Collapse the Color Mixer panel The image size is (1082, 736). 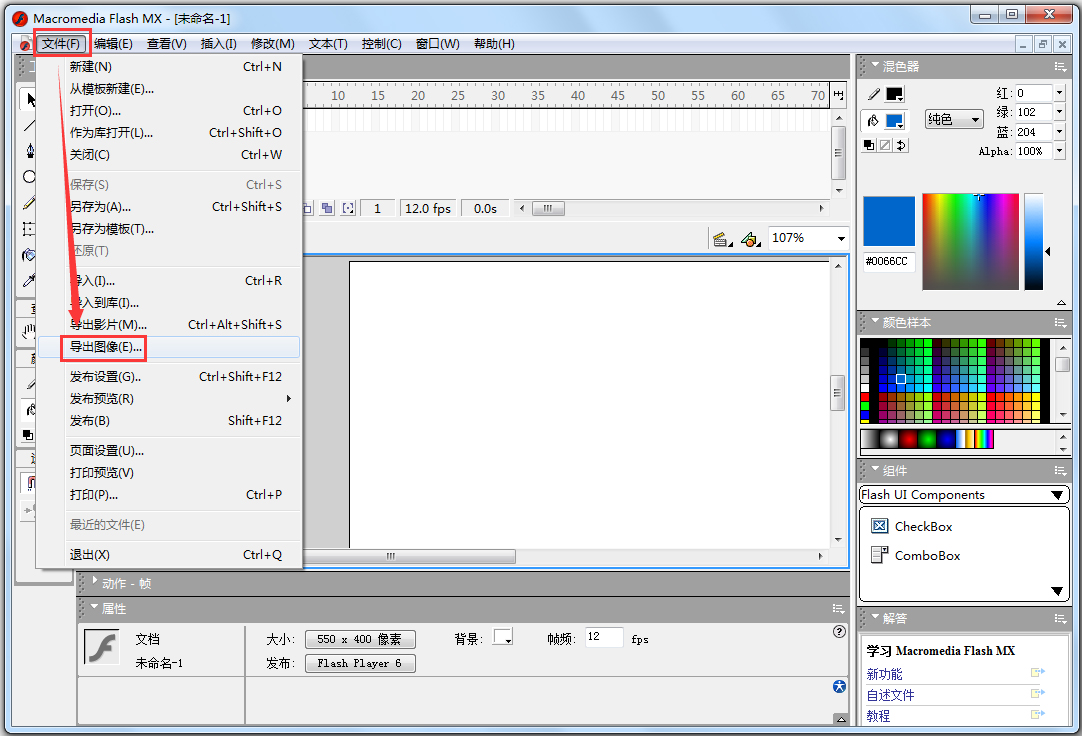pyautogui.click(x=875, y=65)
